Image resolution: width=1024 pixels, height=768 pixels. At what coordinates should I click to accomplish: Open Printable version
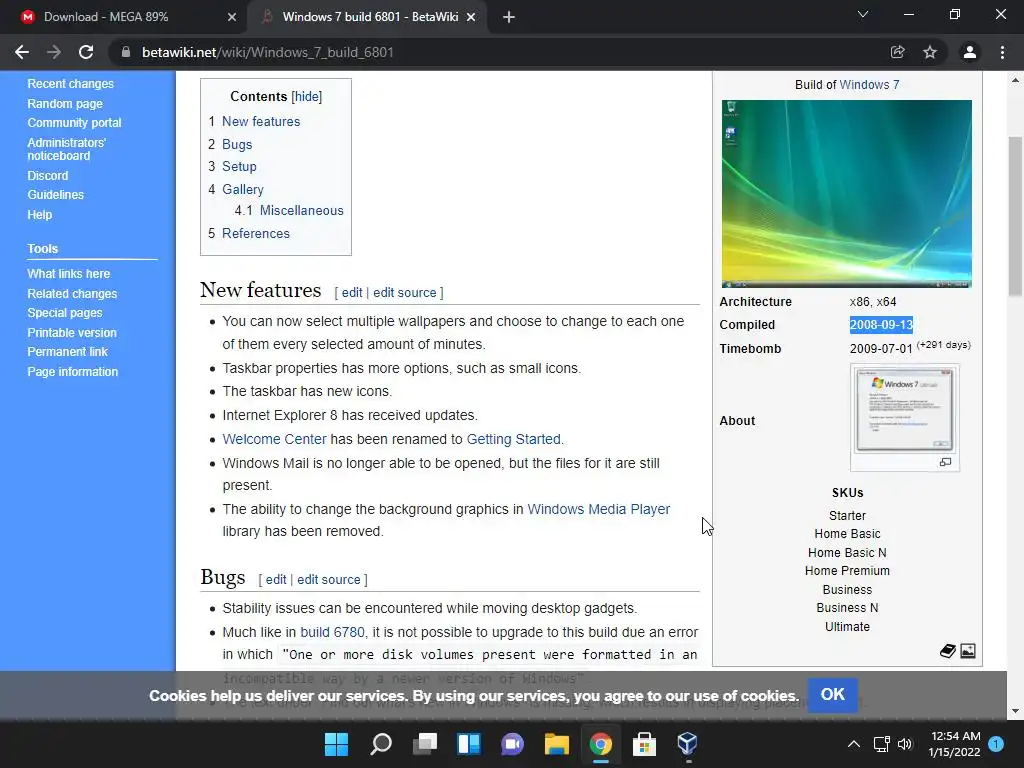coord(72,332)
